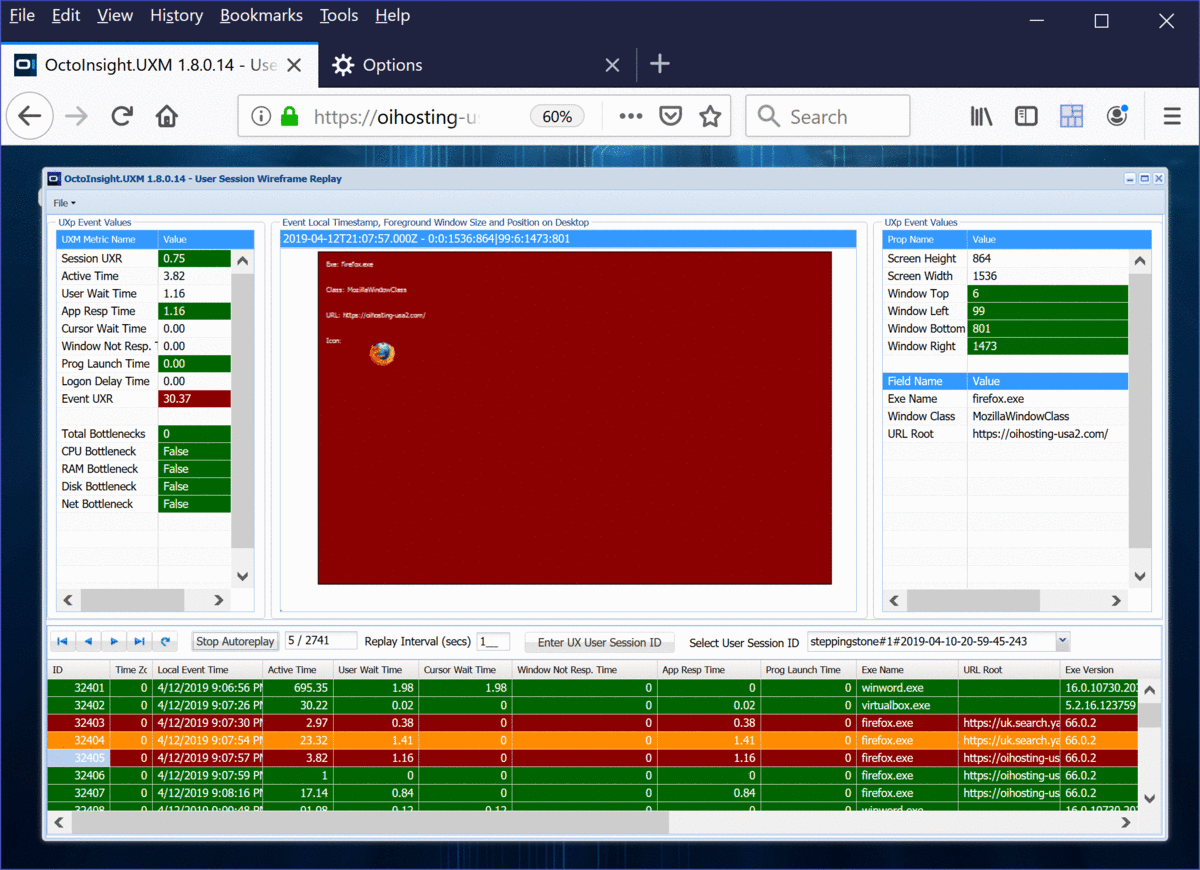Click Stop Autoreplay button

pyautogui.click(x=235, y=642)
